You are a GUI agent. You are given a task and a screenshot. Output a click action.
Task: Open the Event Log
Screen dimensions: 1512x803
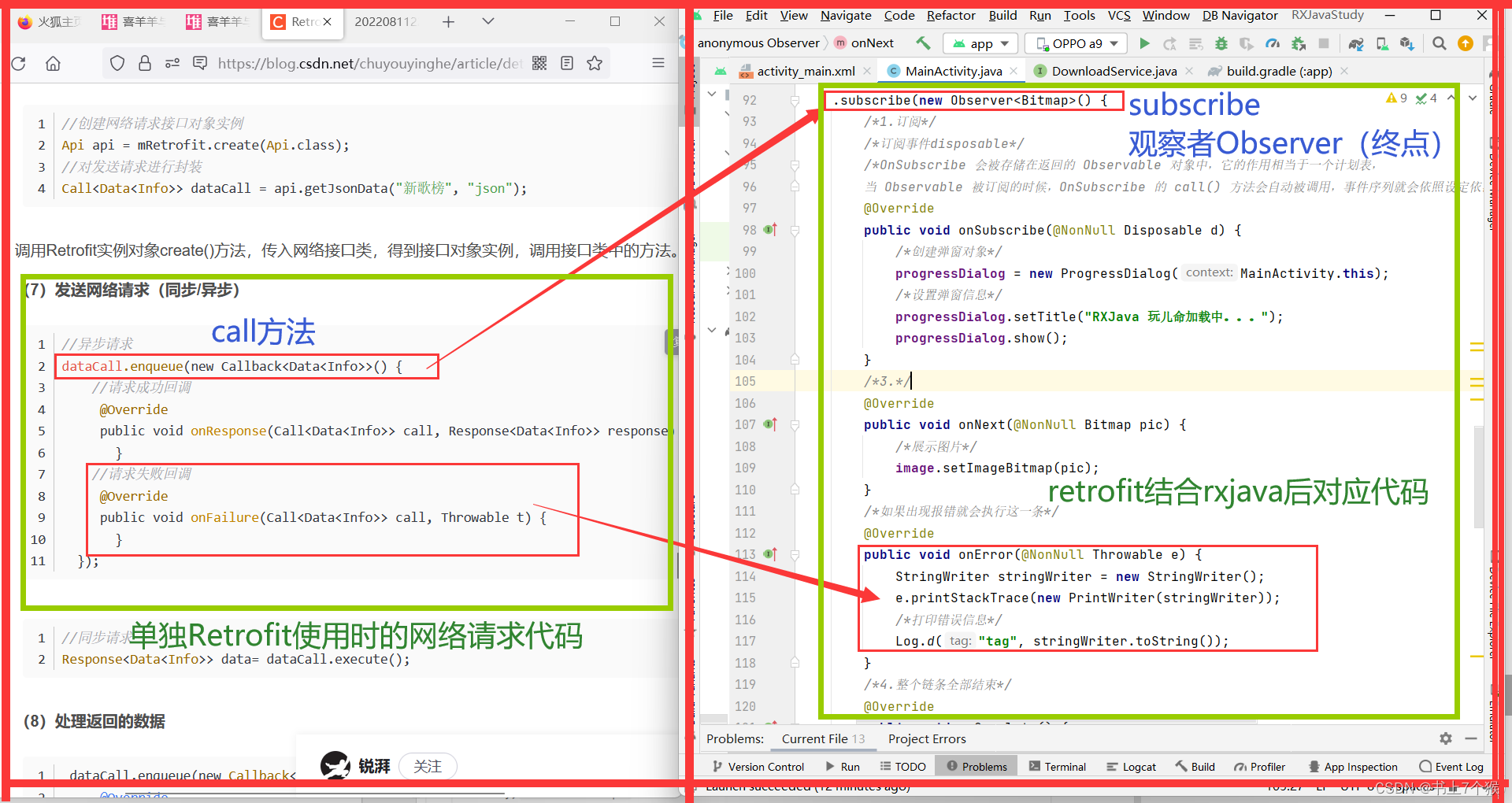point(1451,767)
